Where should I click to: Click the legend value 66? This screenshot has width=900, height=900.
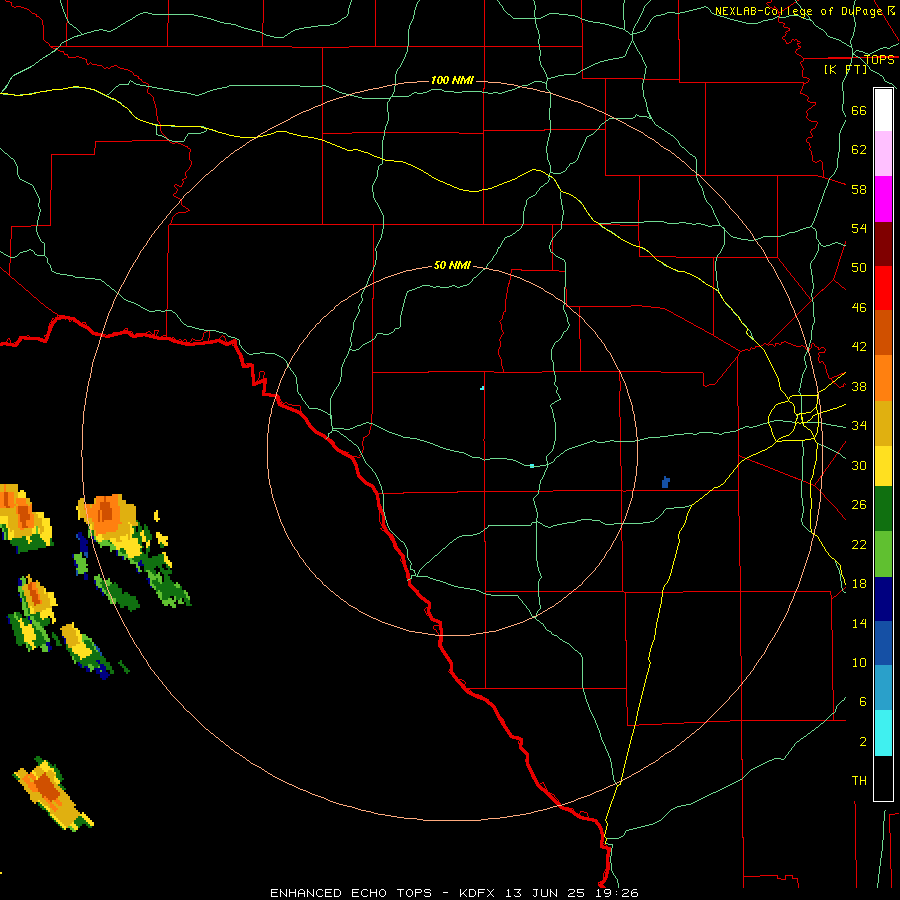coord(859,110)
